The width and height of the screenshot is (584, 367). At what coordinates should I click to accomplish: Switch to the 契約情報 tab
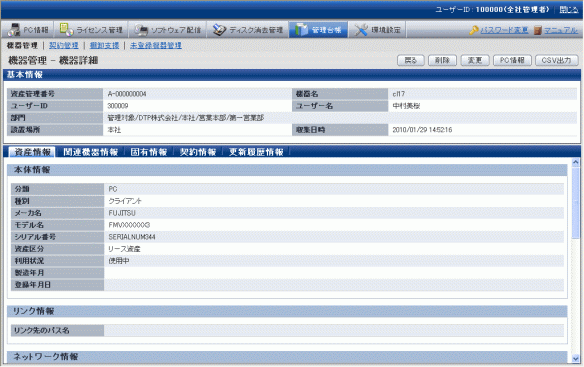(x=198, y=152)
